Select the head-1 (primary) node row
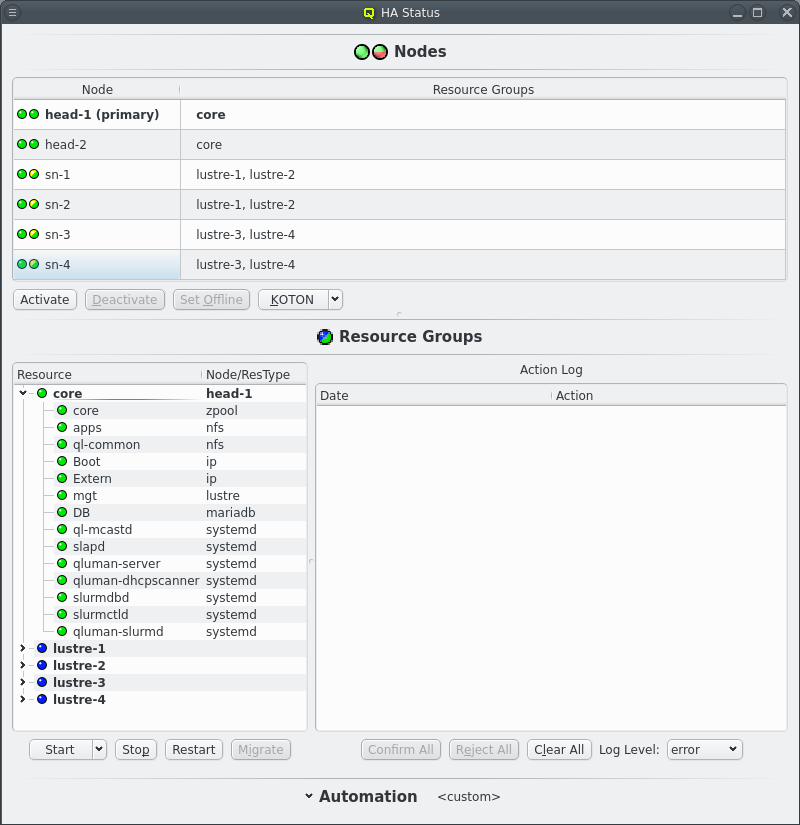Screen dimensions: 800x825 pos(399,114)
